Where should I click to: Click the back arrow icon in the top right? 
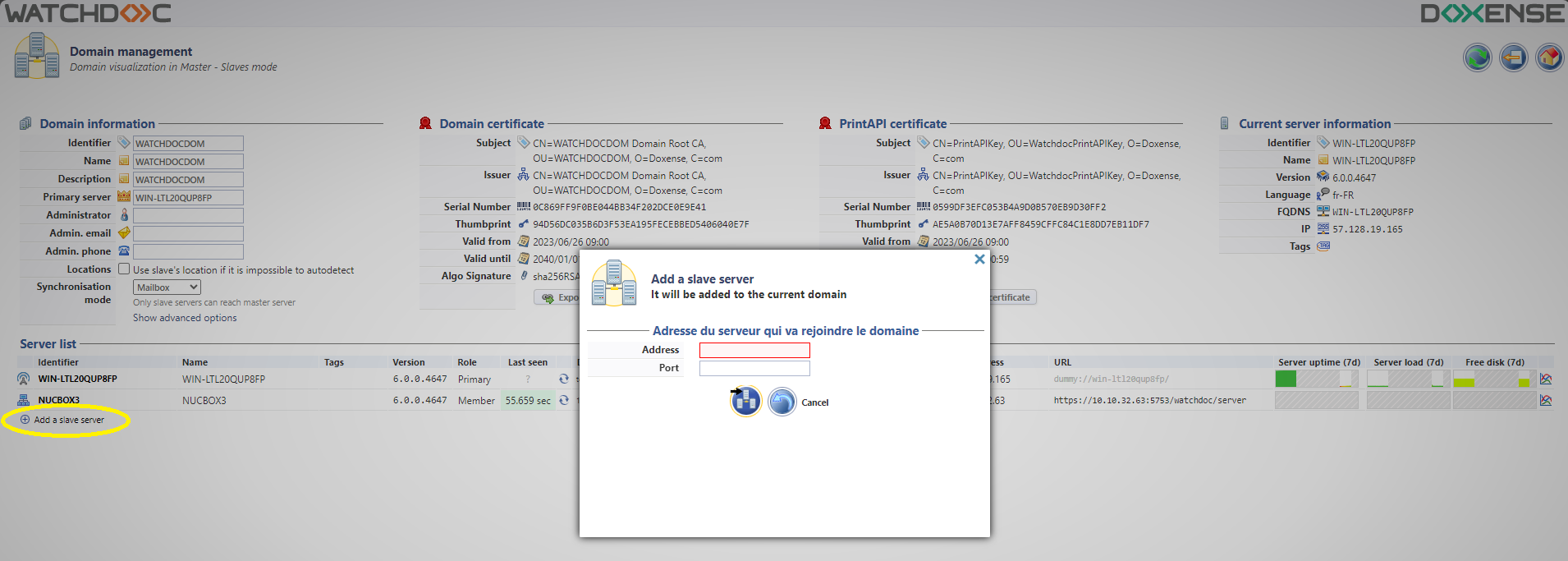1514,57
